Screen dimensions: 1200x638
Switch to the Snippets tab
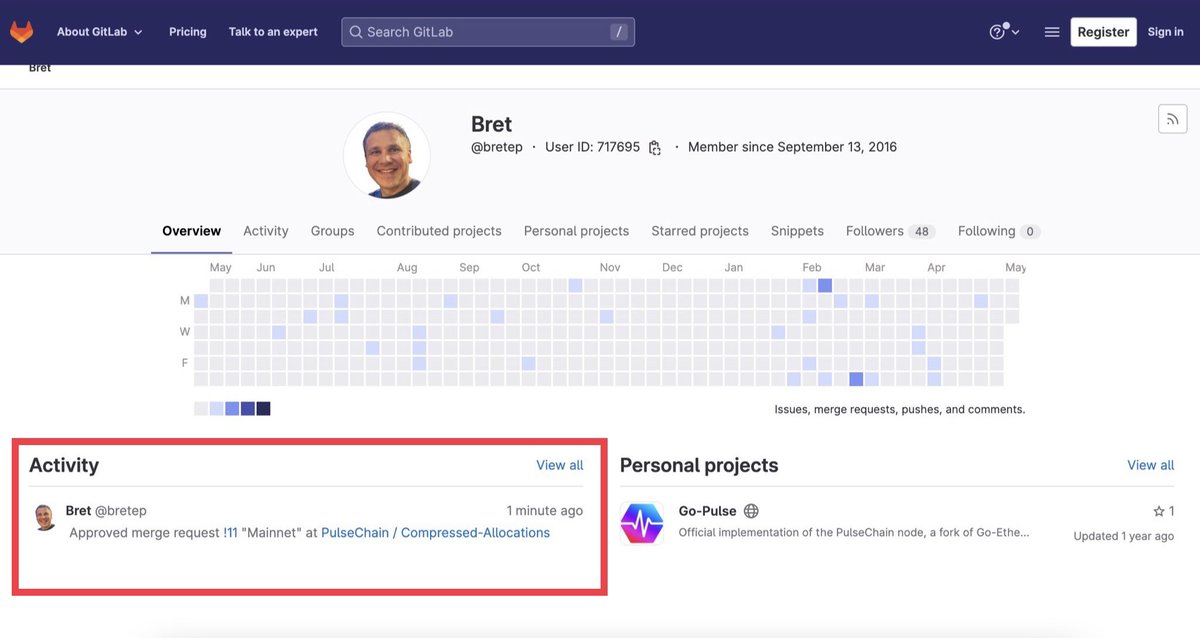pos(797,231)
